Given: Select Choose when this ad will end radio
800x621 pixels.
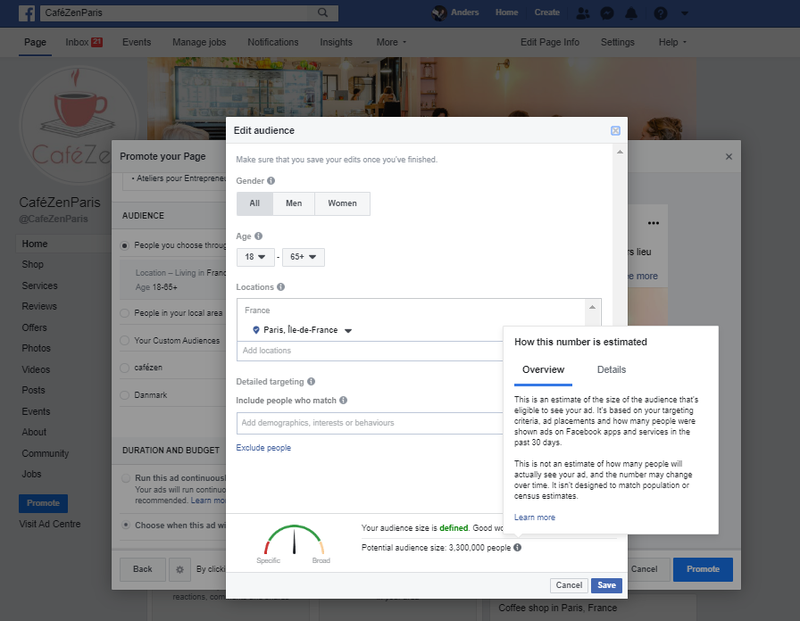Looking at the screenshot, I should (126, 525).
